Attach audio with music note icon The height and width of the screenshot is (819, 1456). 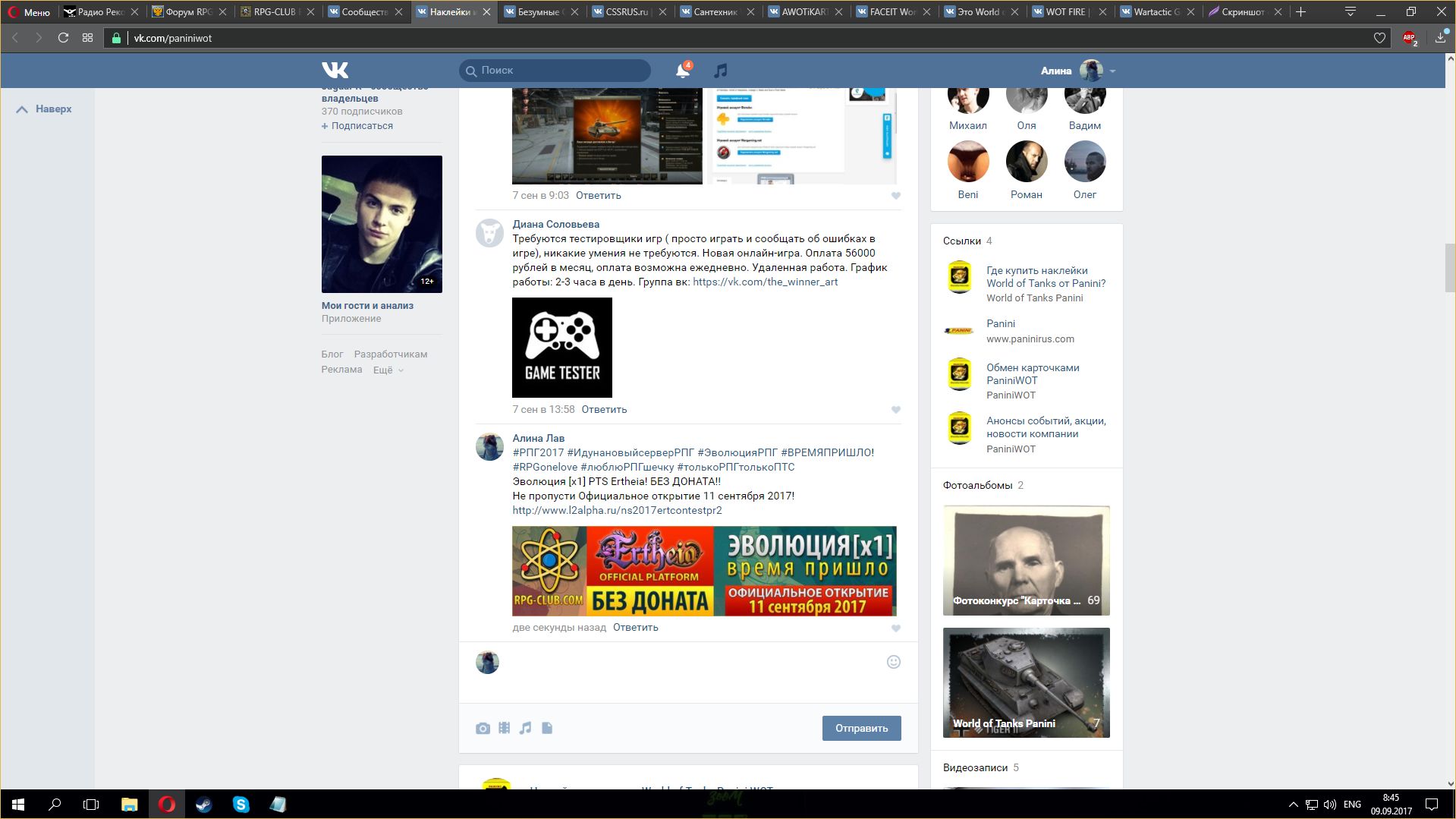525,728
